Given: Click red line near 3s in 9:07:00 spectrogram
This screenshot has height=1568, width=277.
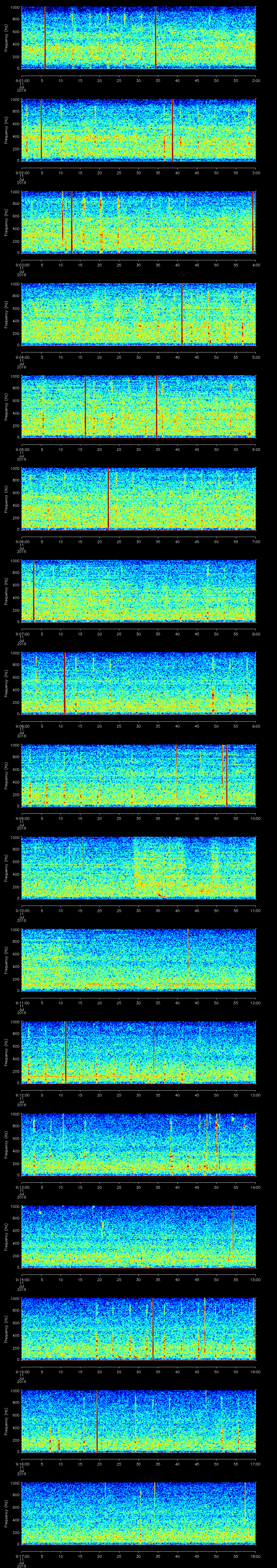Looking at the screenshot, I should point(34,590).
